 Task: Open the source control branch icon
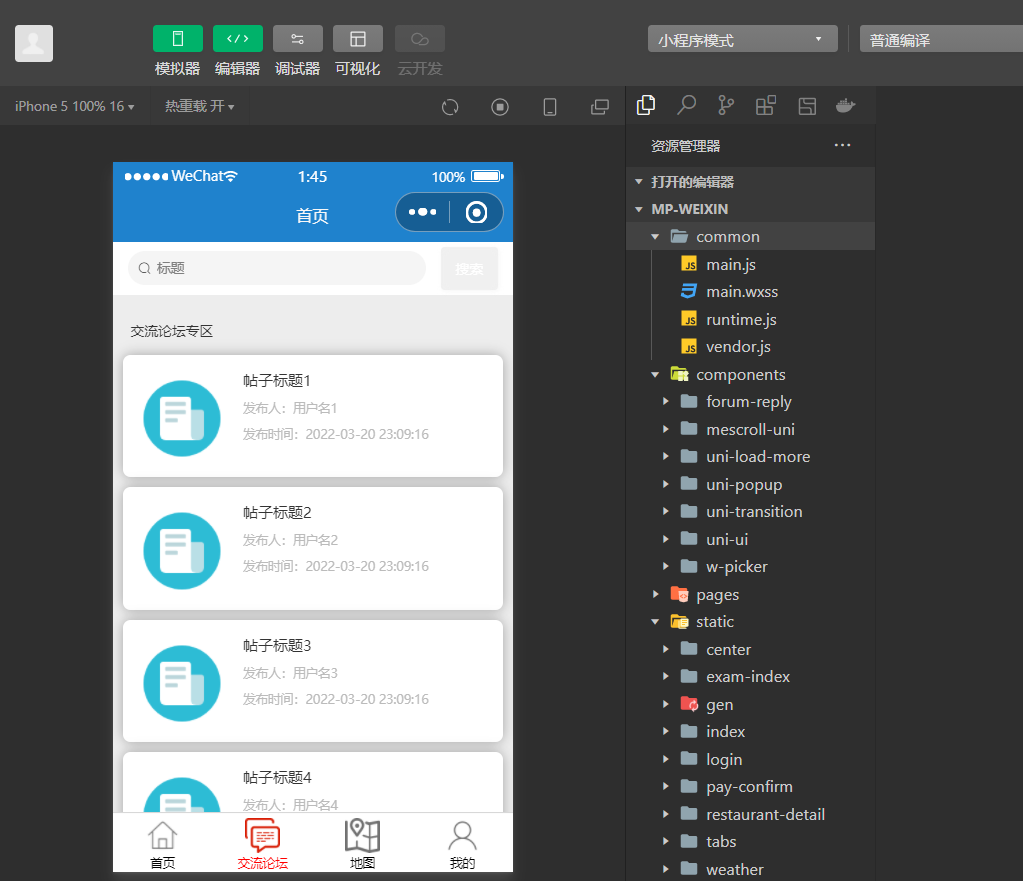pos(726,105)
